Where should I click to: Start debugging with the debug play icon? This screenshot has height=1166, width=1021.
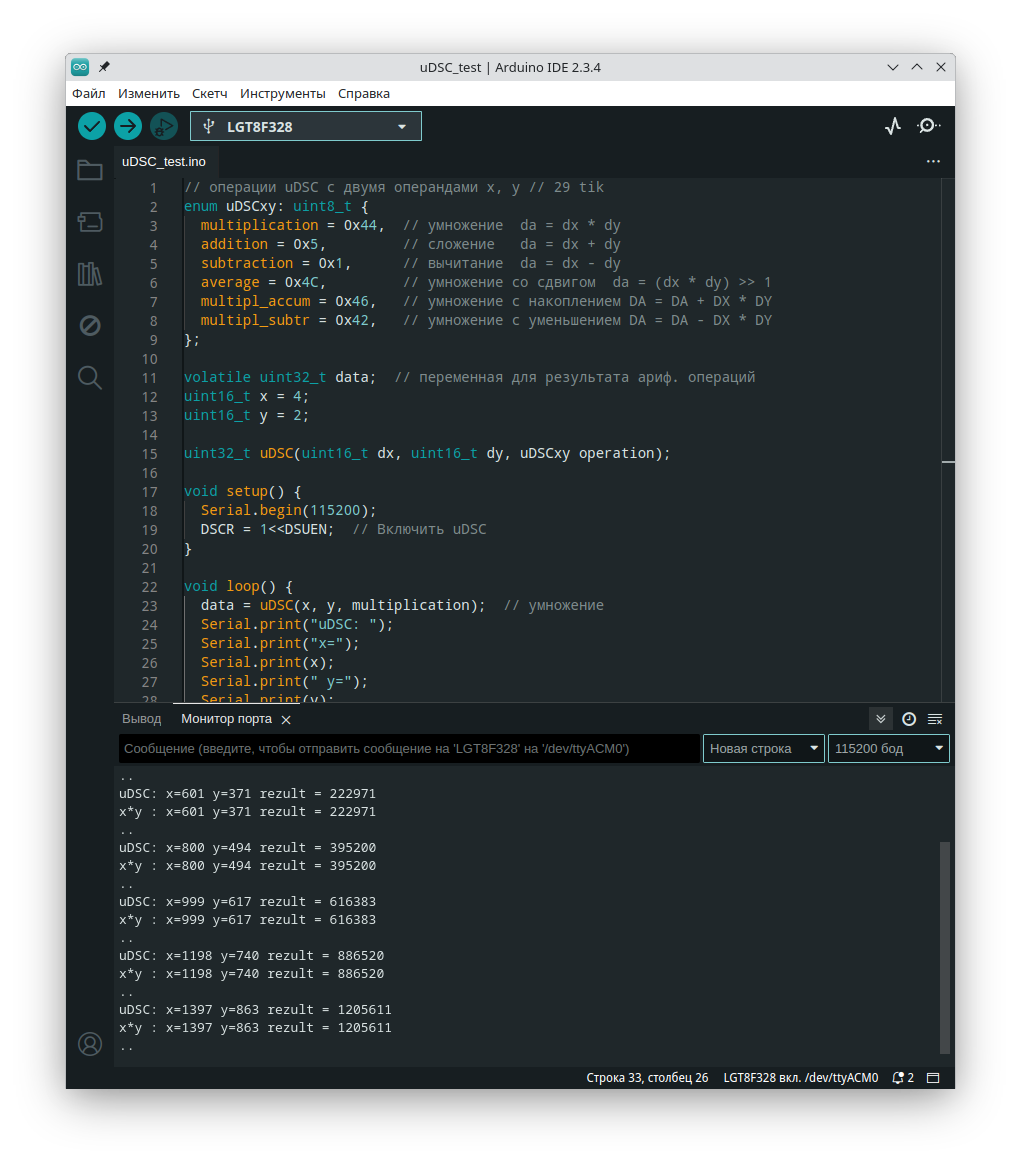point(164,126)
